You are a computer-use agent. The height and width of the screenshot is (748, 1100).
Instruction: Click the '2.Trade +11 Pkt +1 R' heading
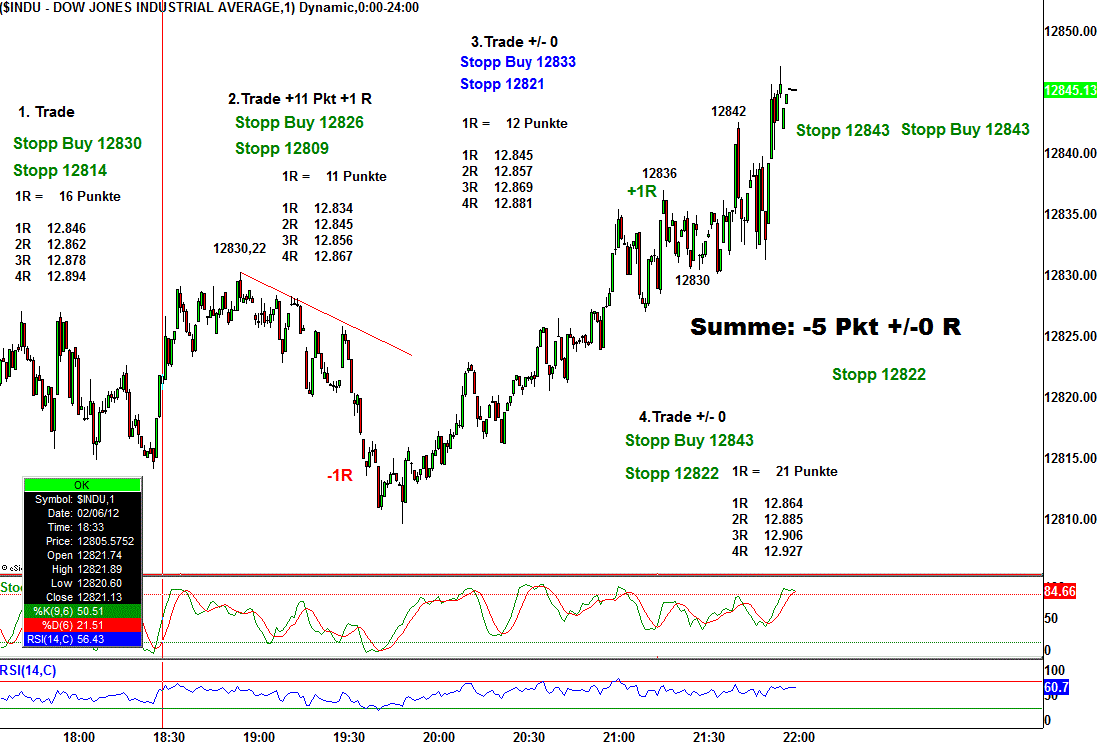coord(300,99)
